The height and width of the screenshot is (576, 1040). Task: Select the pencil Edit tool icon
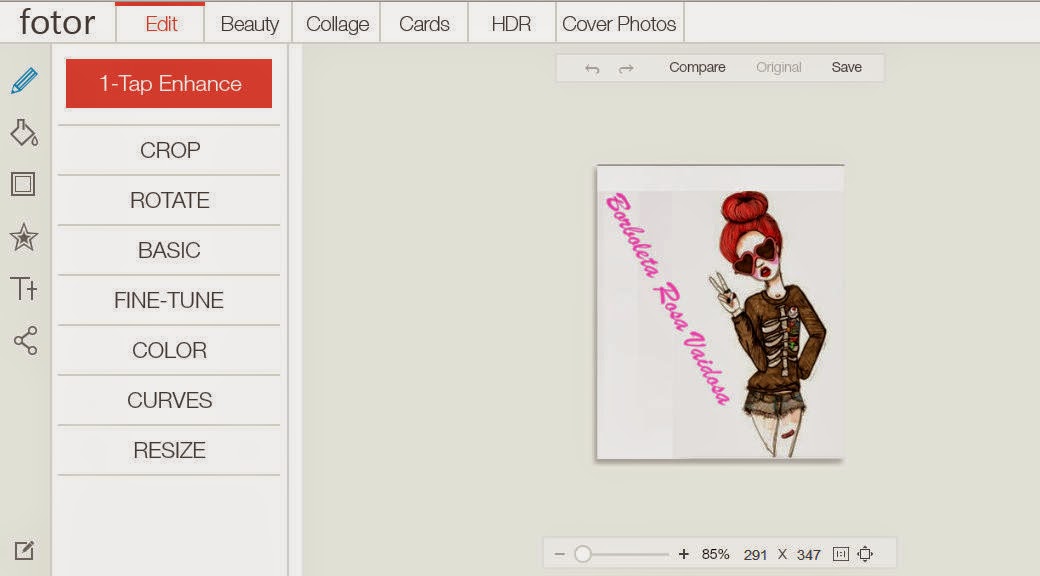click(24, 81)
